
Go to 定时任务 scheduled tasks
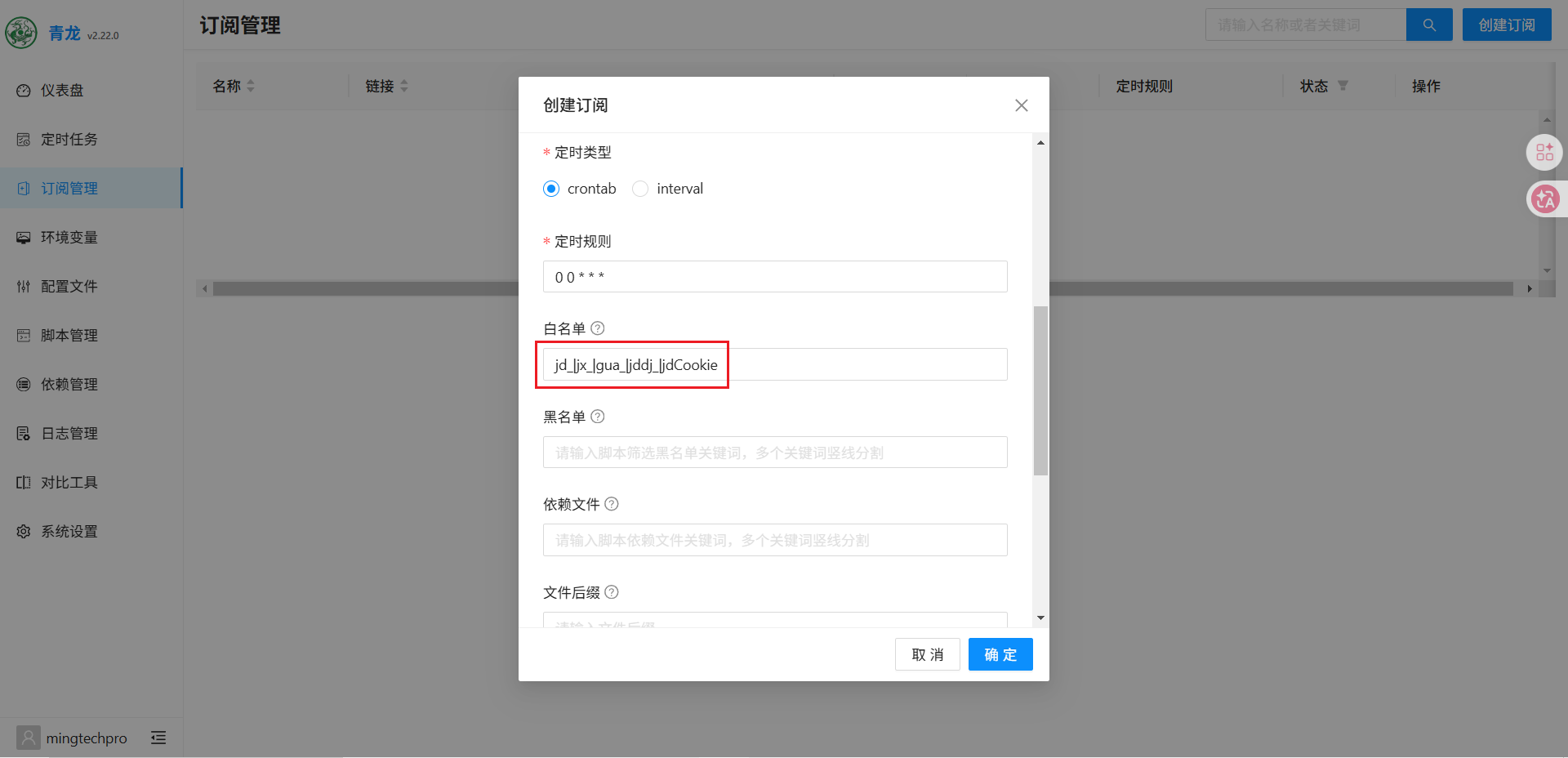[91, 139]
